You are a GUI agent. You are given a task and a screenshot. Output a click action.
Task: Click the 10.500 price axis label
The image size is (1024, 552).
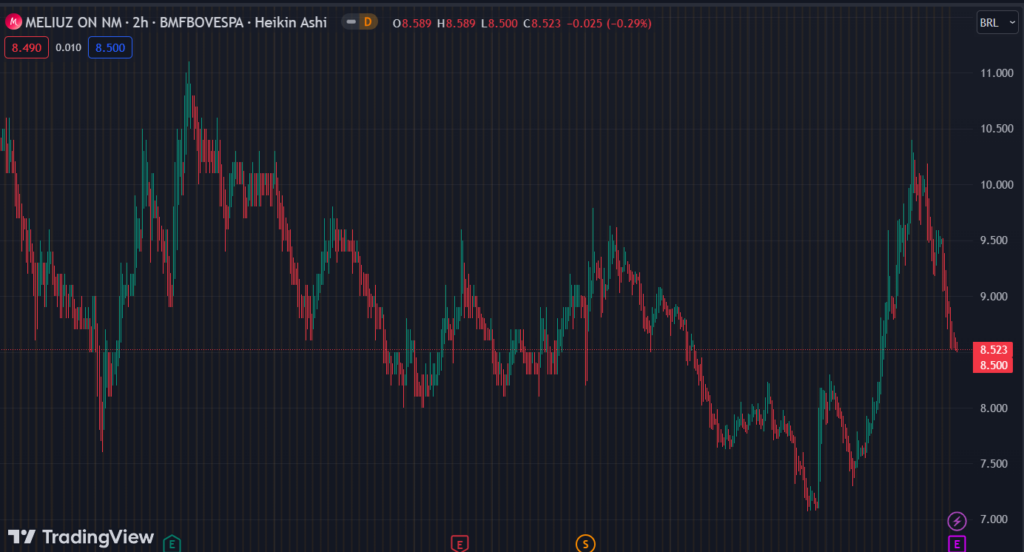click(997, 129)
